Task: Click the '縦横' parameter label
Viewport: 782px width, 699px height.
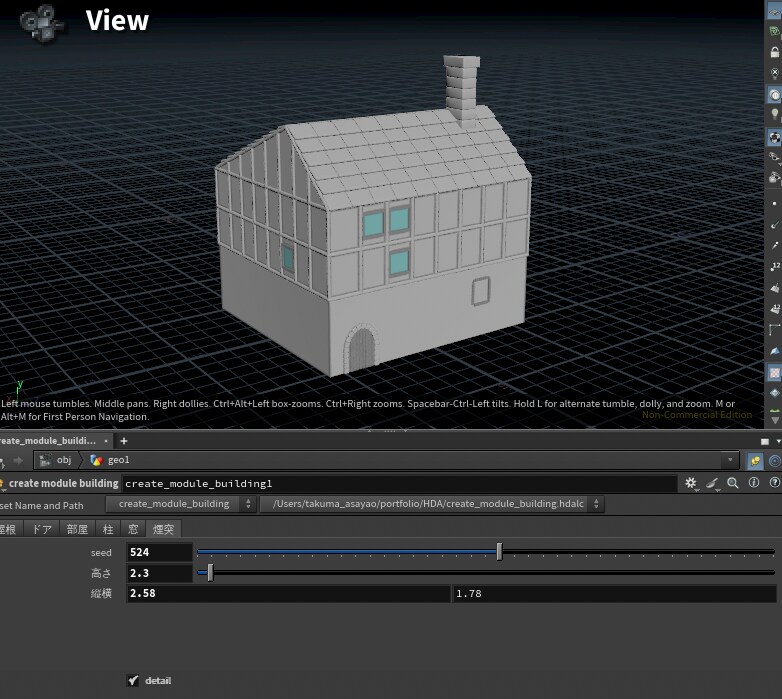Action: (x=101, y=593)
